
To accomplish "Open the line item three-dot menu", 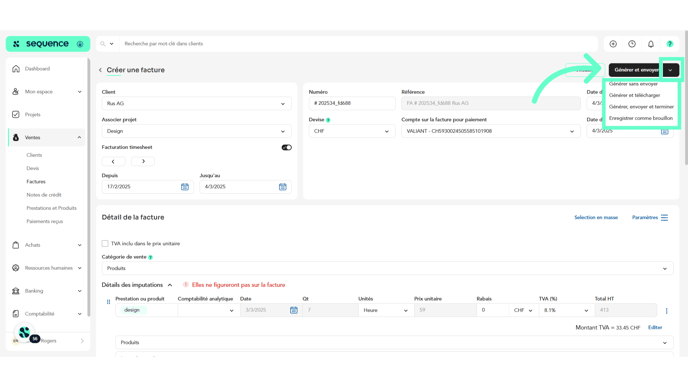I will (x=666, y=311).
